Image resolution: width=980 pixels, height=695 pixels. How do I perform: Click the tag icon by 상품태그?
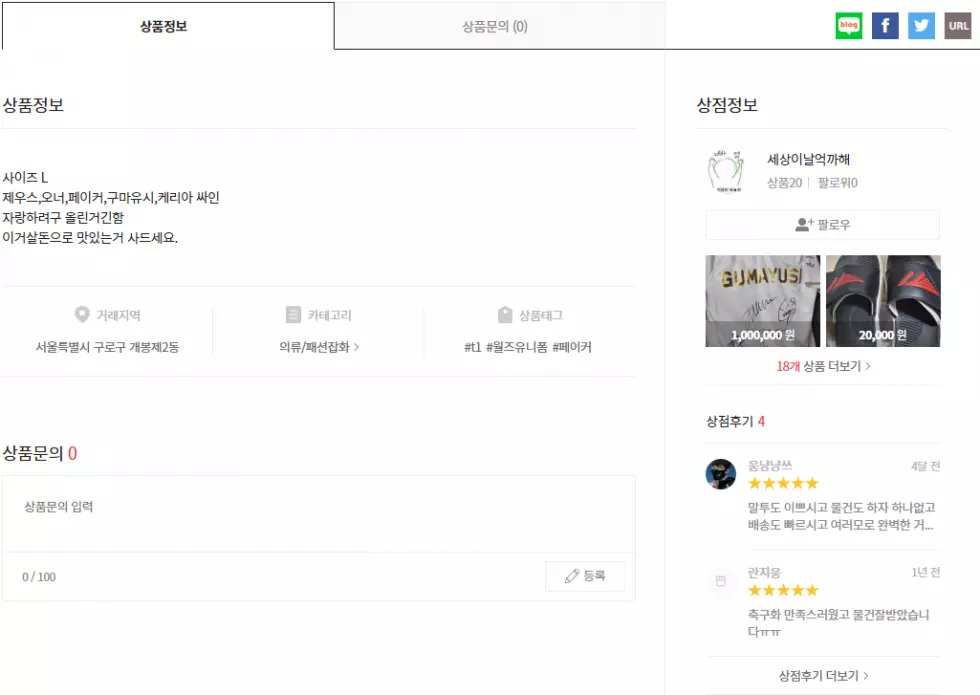coord(505,314)
